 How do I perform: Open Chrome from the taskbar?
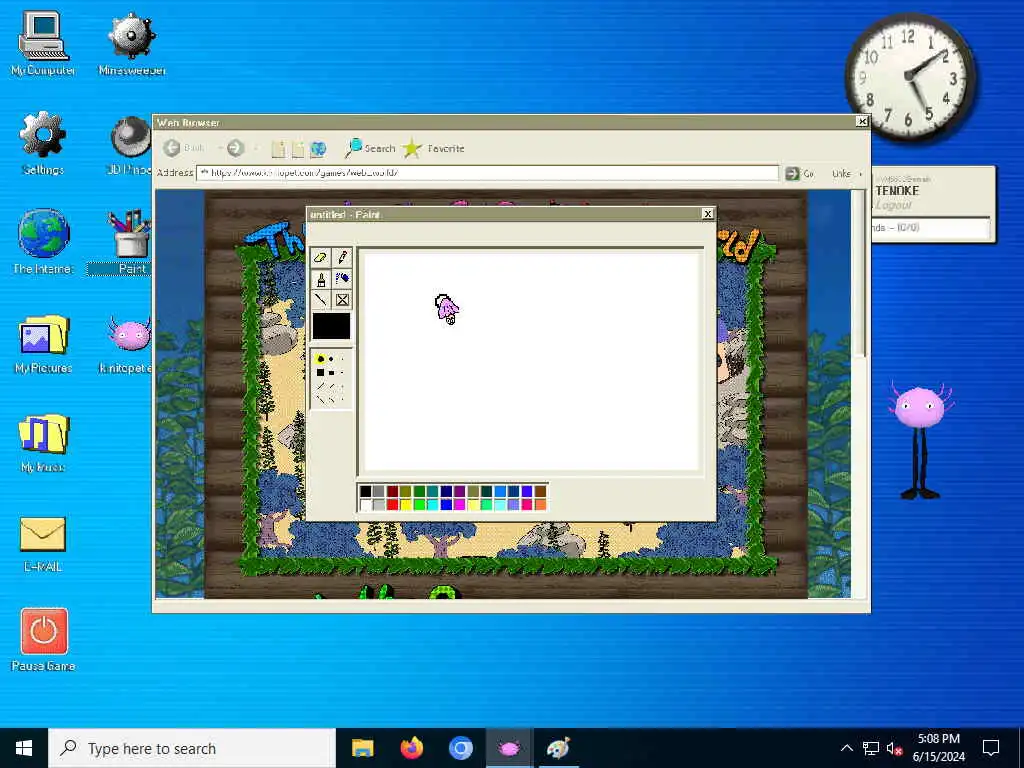pos(460,748)
